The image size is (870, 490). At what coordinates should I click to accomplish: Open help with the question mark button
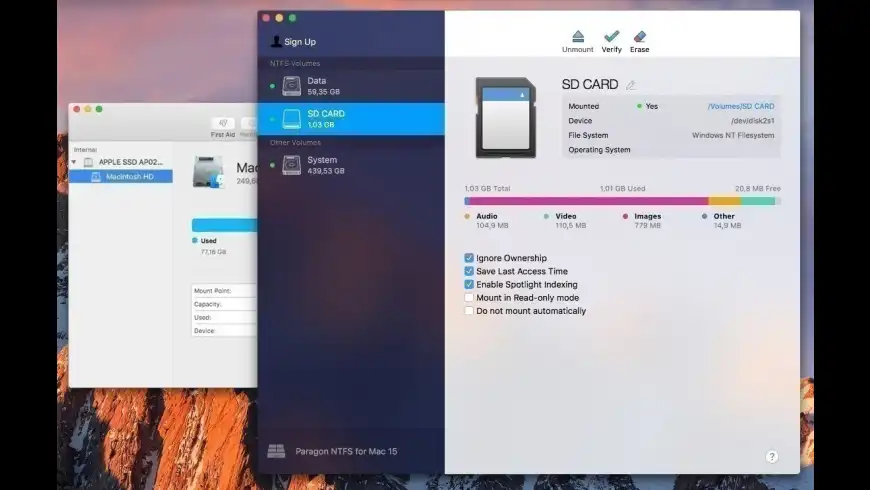(772, 456)
